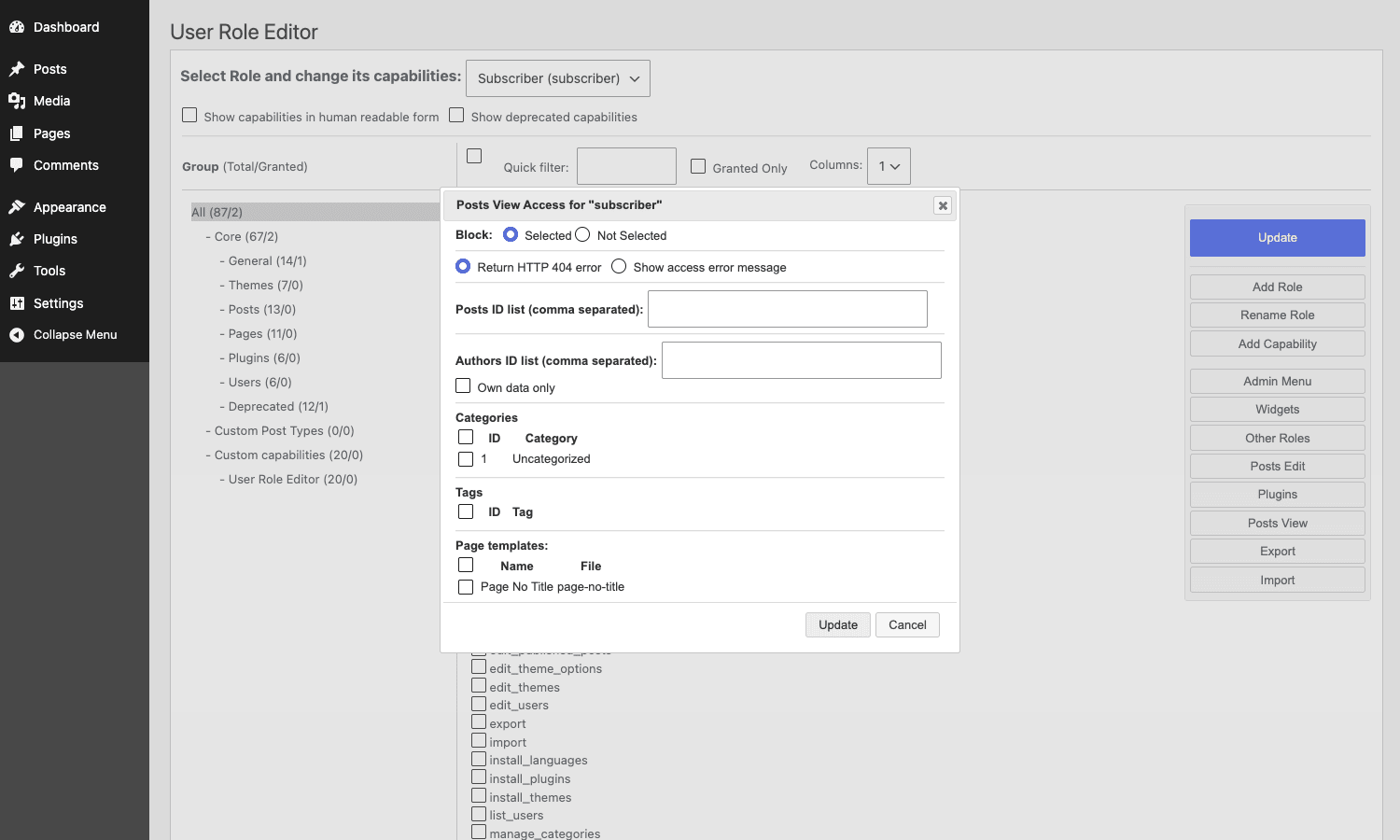This screenshot has height=840, width=1400.
Task: Open the Comments menu item
Action: click(75, 165)
